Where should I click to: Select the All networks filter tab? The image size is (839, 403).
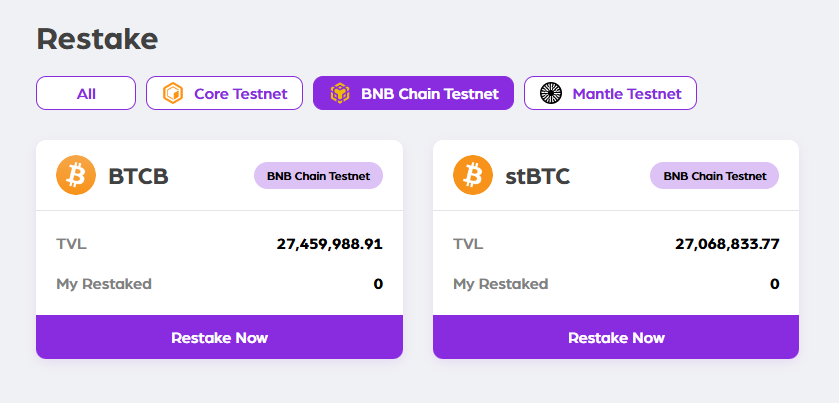click(x=86, y=94)
